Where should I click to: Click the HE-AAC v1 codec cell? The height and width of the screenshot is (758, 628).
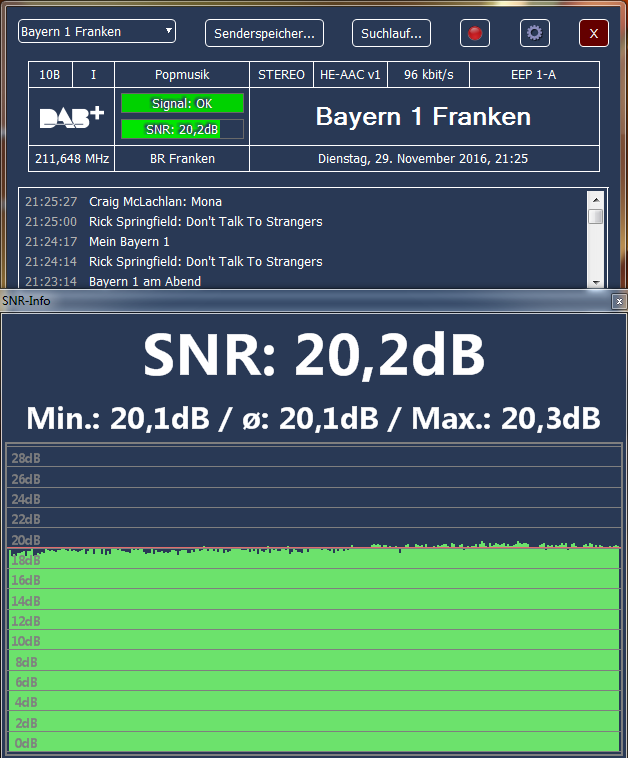tap(350, 75)
